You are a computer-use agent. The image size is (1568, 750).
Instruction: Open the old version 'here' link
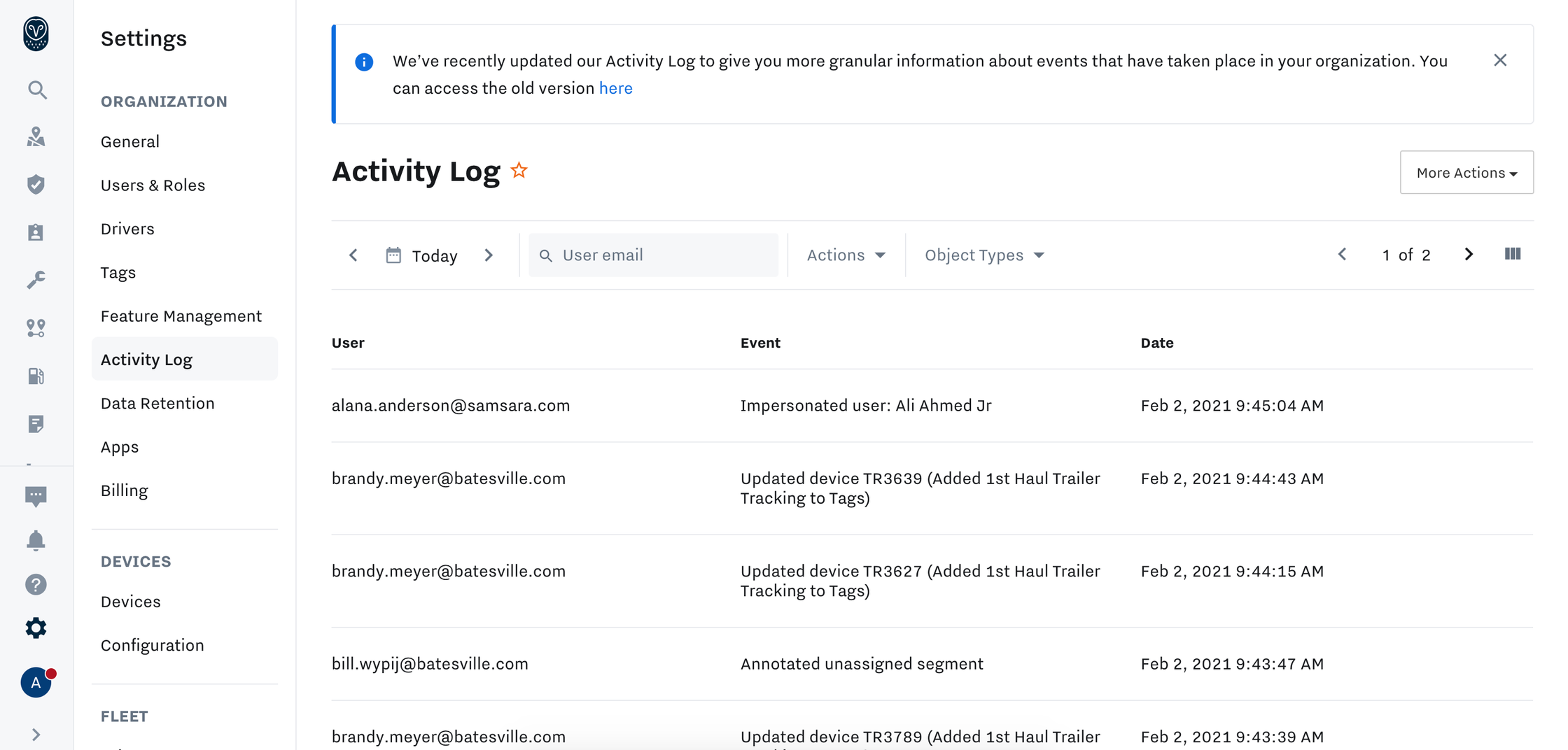pos(616,88)
